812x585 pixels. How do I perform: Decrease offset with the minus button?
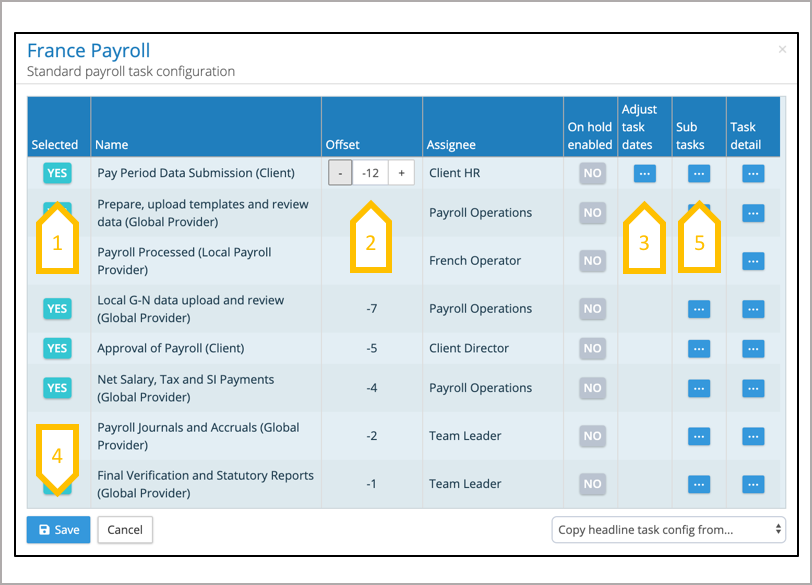pos(340,173)
